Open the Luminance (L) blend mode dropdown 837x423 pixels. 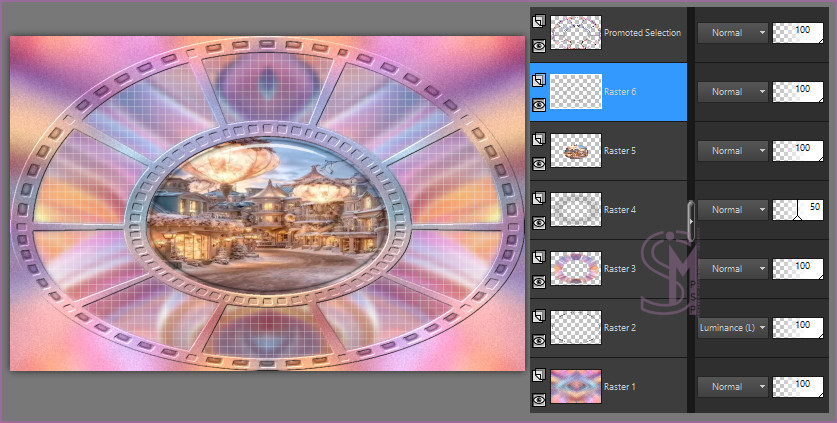[732, 327]
